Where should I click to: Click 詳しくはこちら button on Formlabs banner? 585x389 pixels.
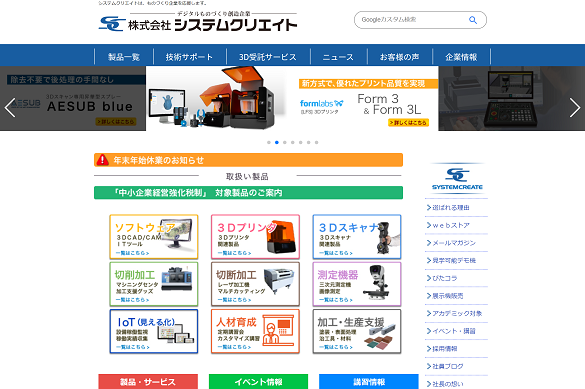(x=409, y=123)
